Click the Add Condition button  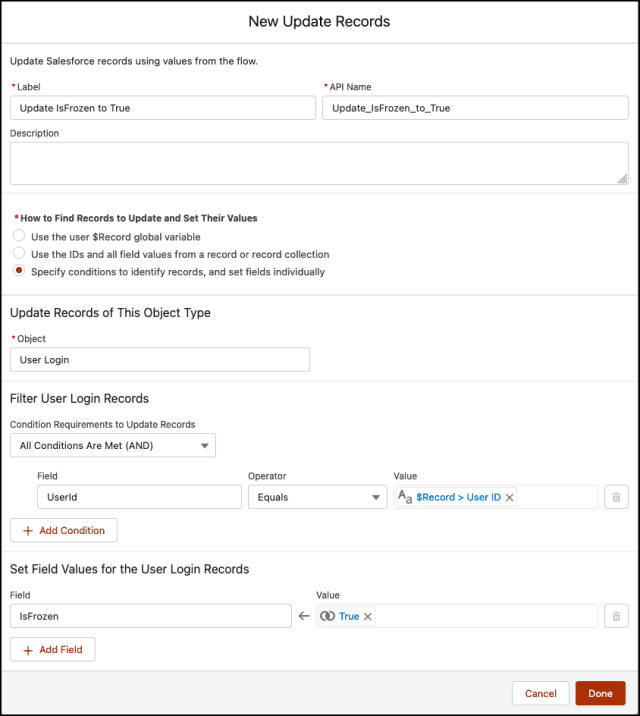click(x=63, y=530)
